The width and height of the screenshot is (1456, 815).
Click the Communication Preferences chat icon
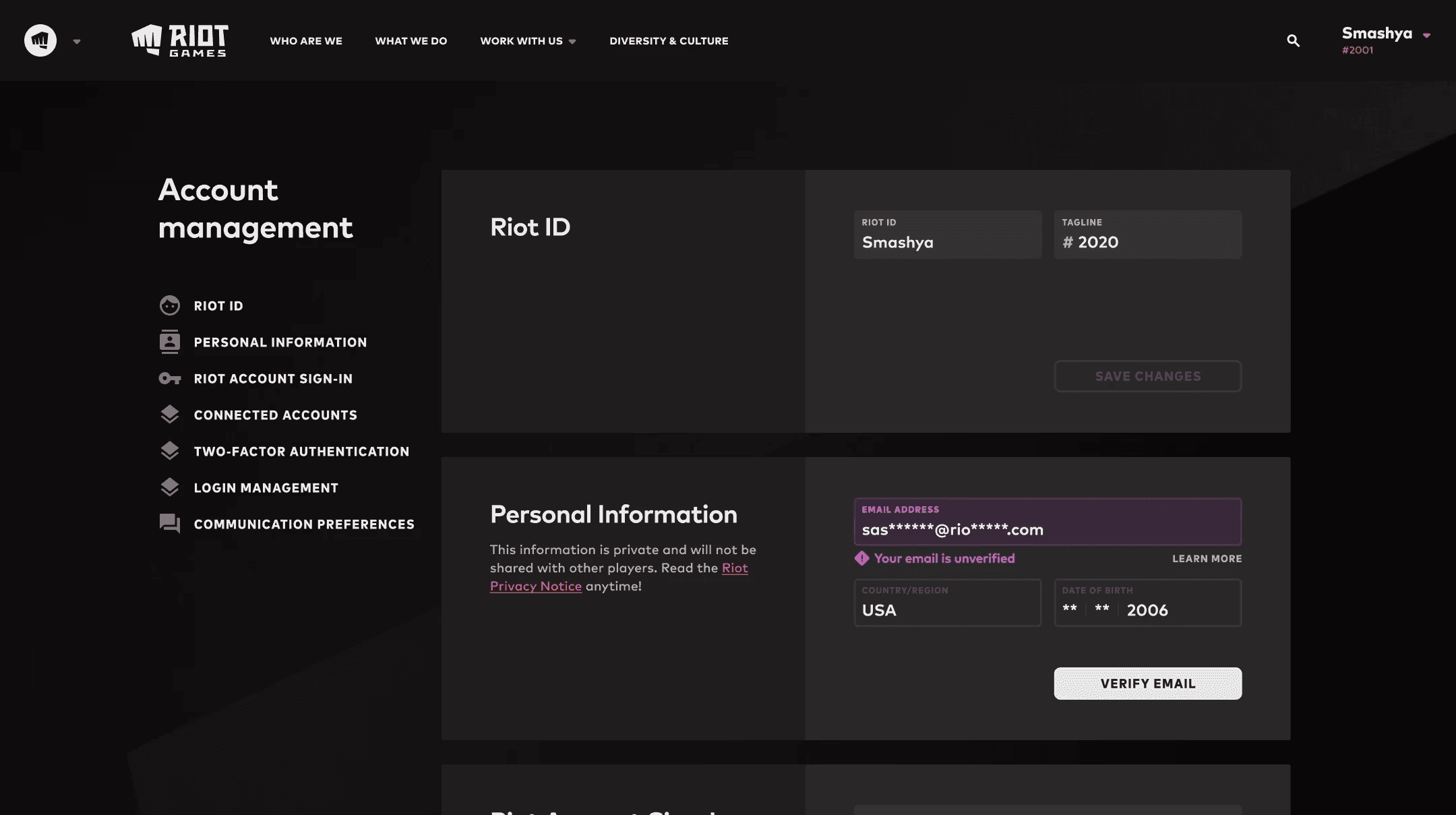point(170,524)
